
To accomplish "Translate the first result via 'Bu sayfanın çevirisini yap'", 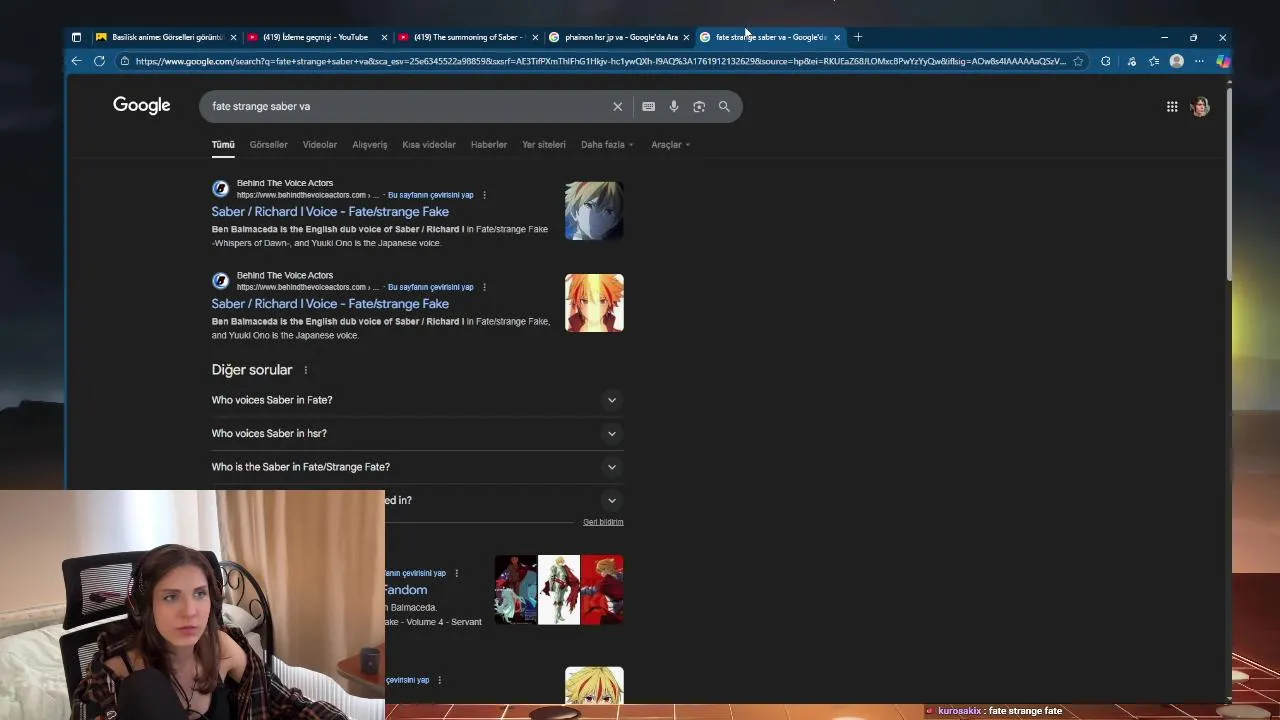I will point(430,195).
